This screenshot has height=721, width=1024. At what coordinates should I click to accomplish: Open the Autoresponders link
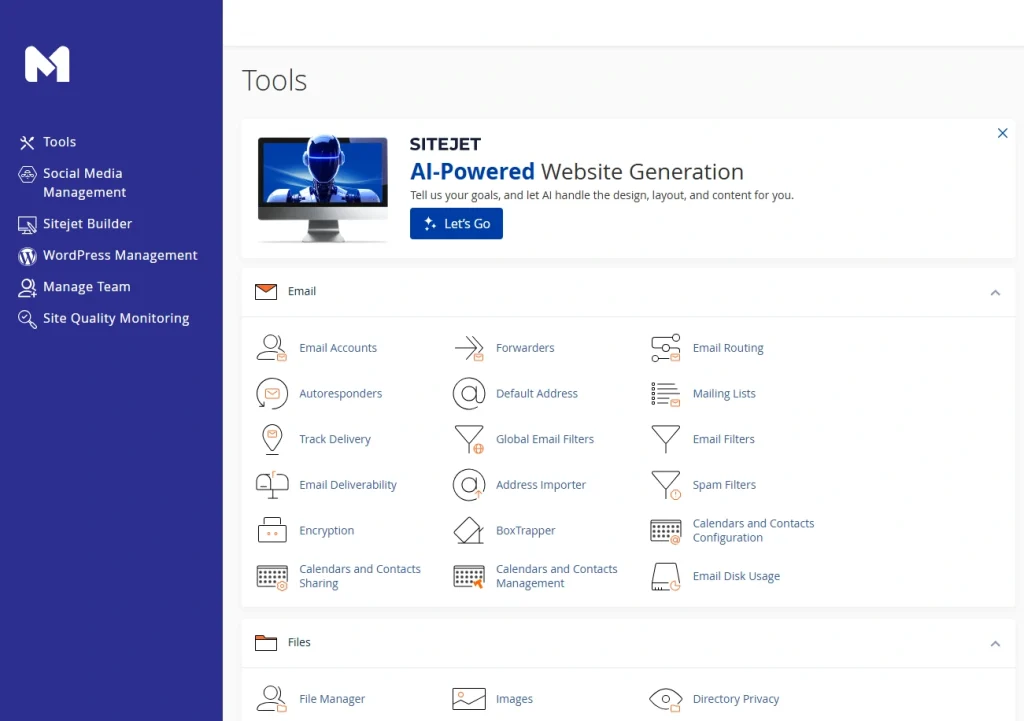tap(340, 394)
